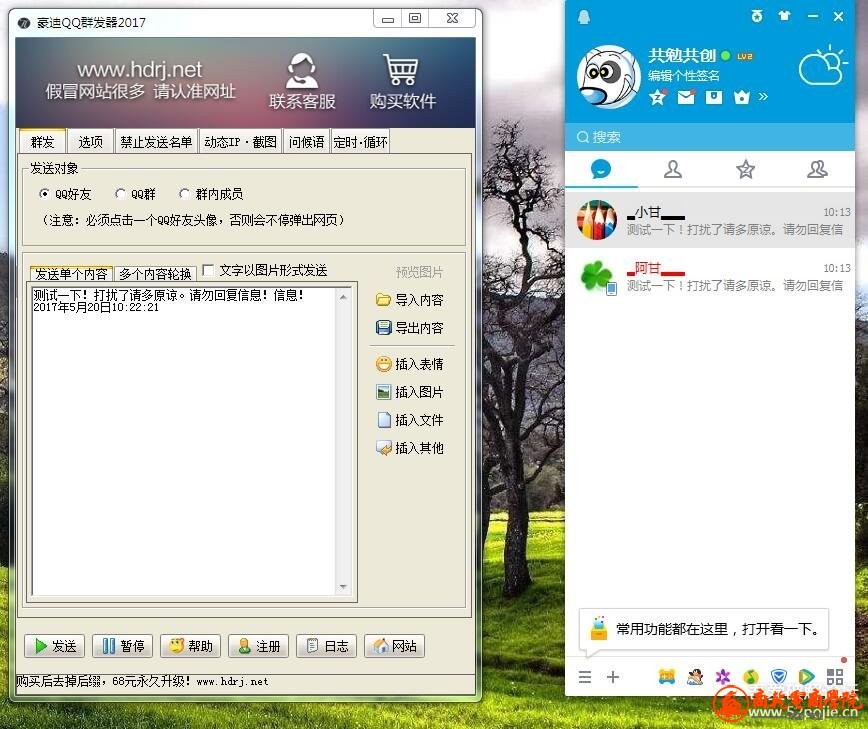Open QQ mail envelope icon

[x=686, y=97]
